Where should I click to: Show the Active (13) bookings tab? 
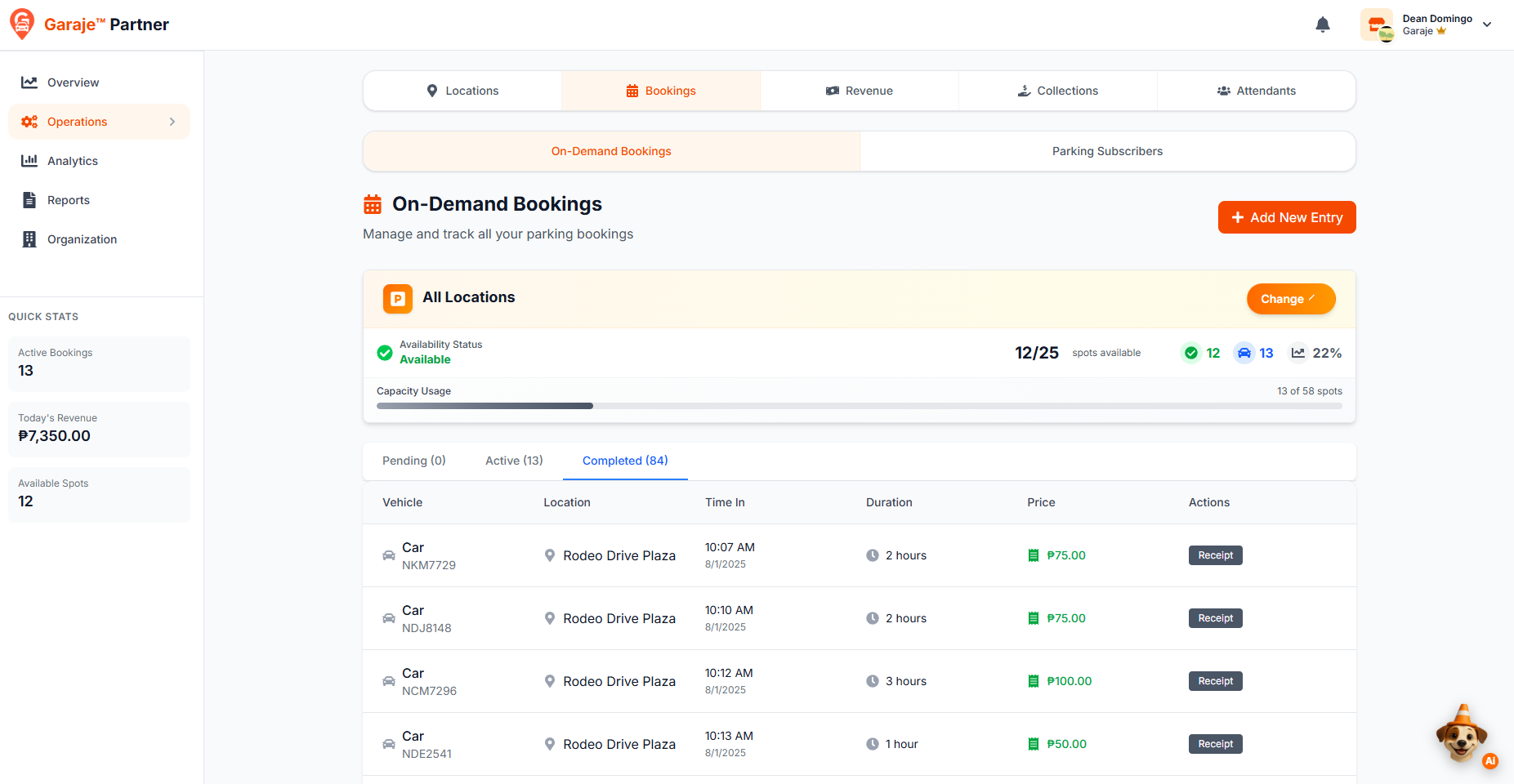pos(514,461)
